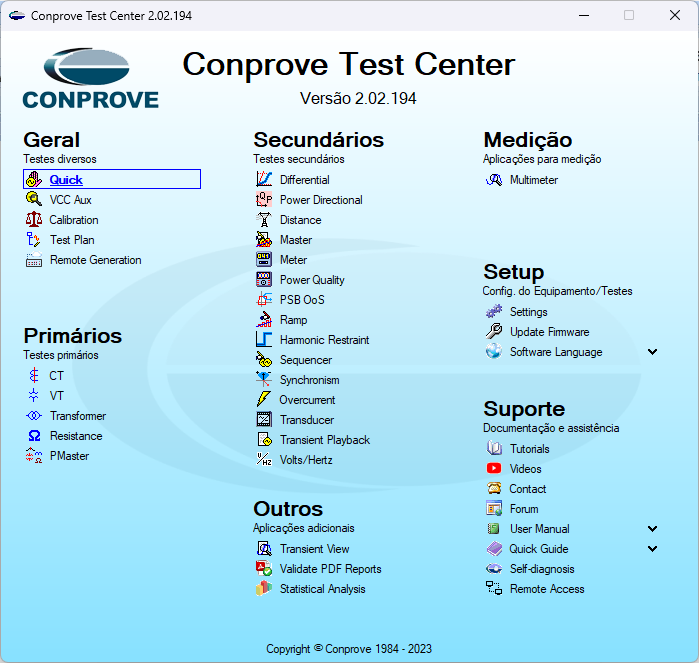The width and height of the screenshot is (699, 663).
Task: Click the Power Directional icon
Action: (264, 199)
